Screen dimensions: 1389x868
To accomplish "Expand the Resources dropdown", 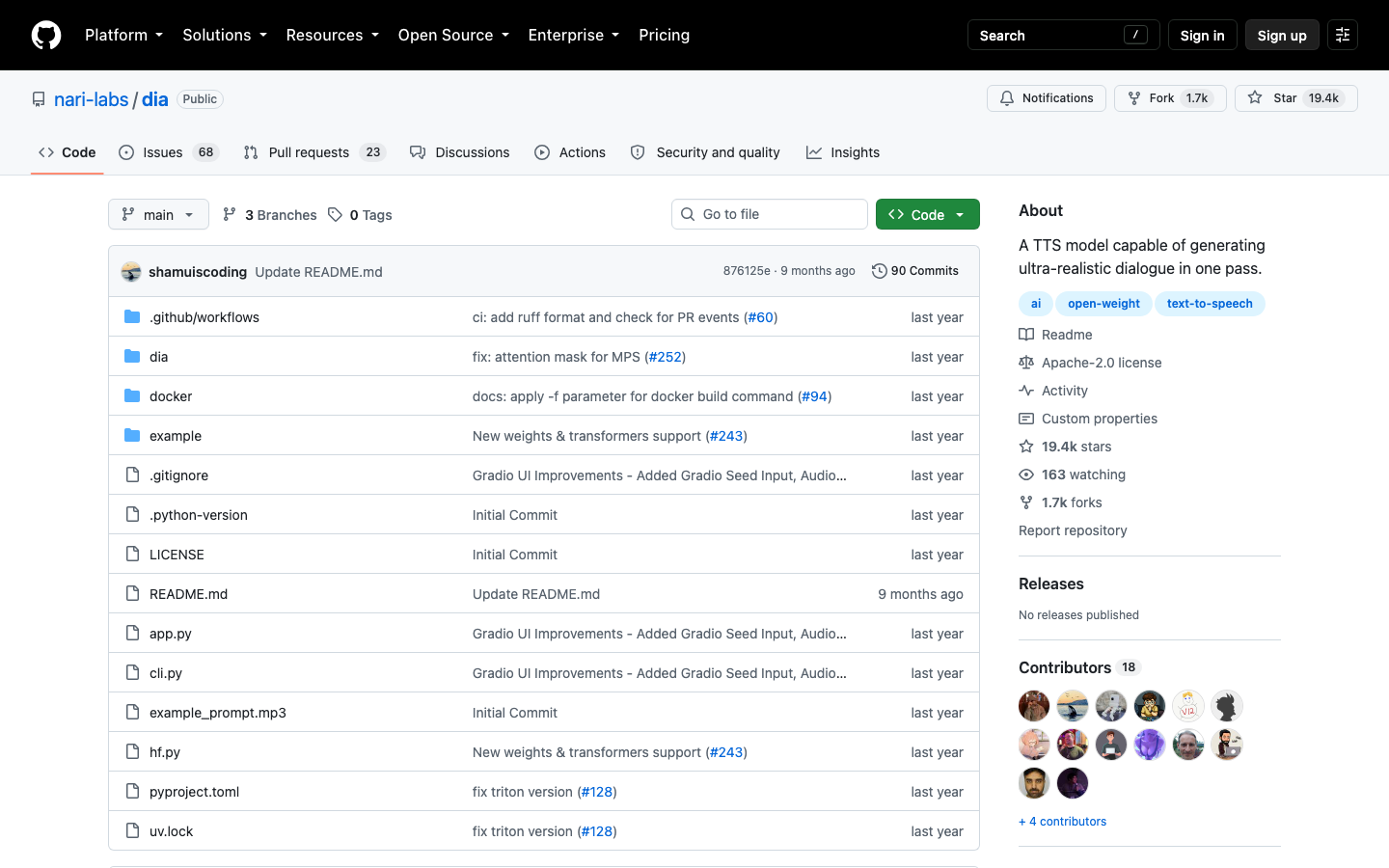I will (x=333, y=35).
